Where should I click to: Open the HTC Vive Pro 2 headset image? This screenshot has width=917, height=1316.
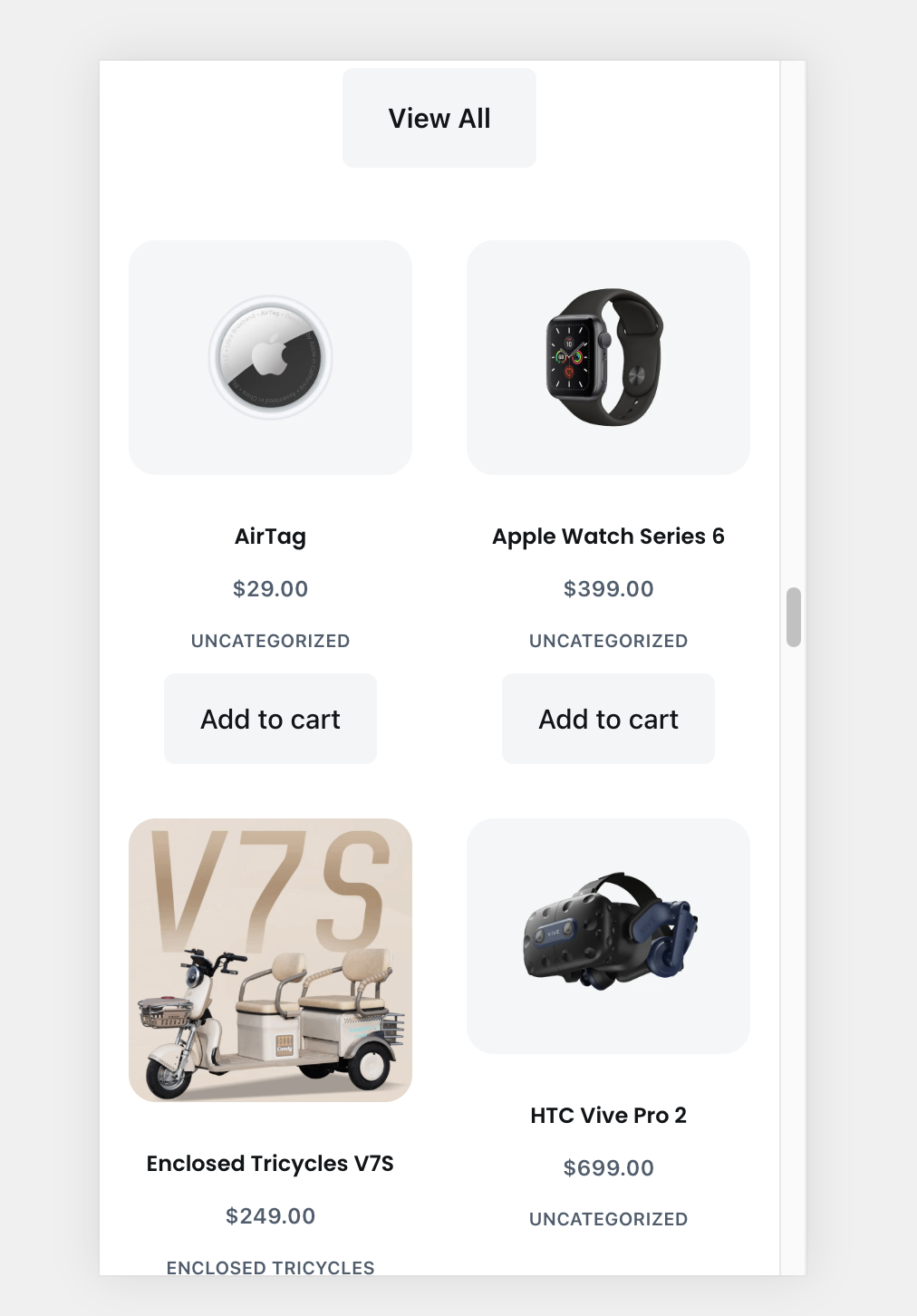pos(608,936)
